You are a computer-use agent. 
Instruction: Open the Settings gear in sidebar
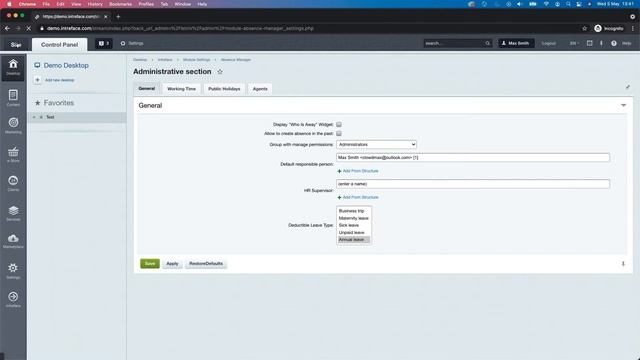pos(13,270)
